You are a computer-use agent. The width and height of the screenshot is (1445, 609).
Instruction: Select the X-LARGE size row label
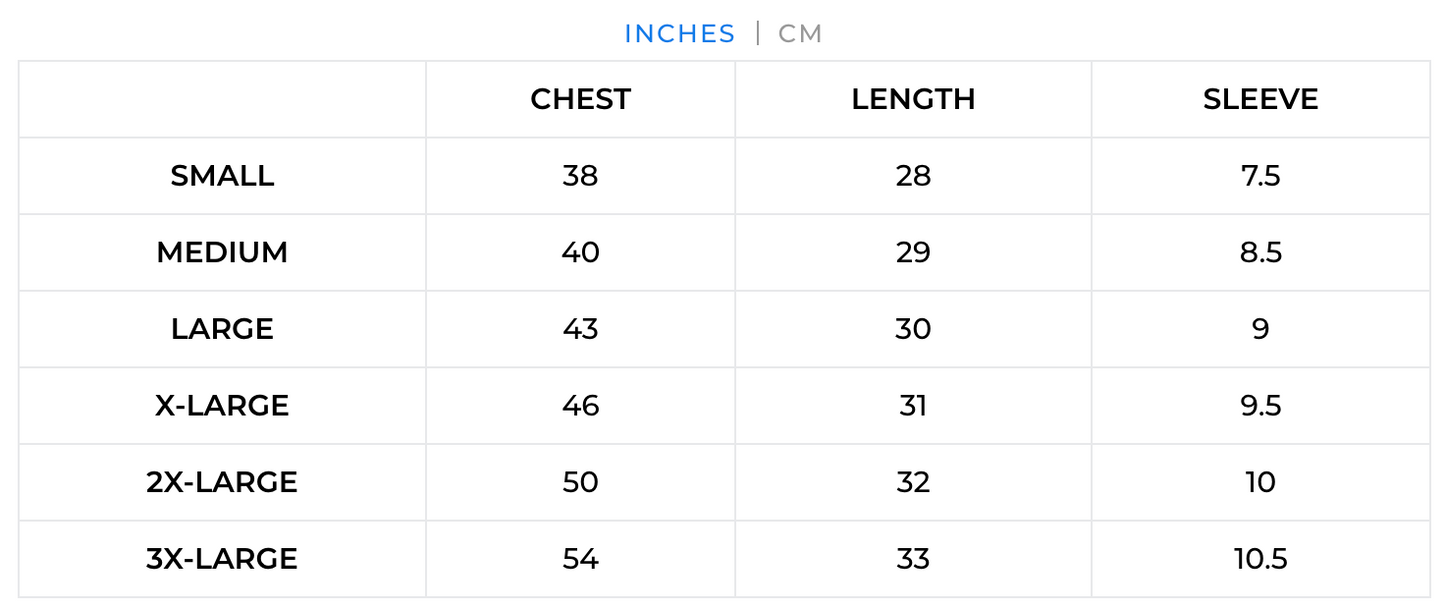tap(222, 406)
